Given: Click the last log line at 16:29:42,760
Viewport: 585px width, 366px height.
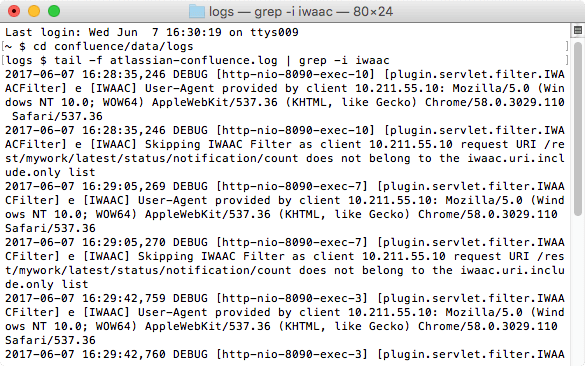Looking at the screenshot, I should (285, 354).
